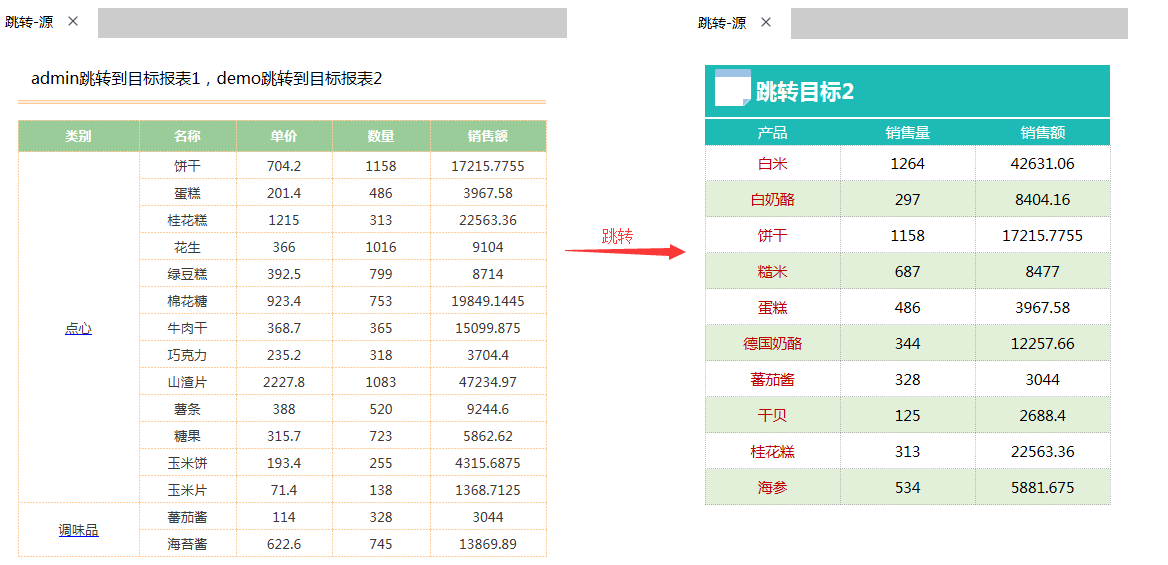Viewport: 1168px width, 565px height.
Task: Click the note icon beside 跳转目标2
Action: point(733,88)
